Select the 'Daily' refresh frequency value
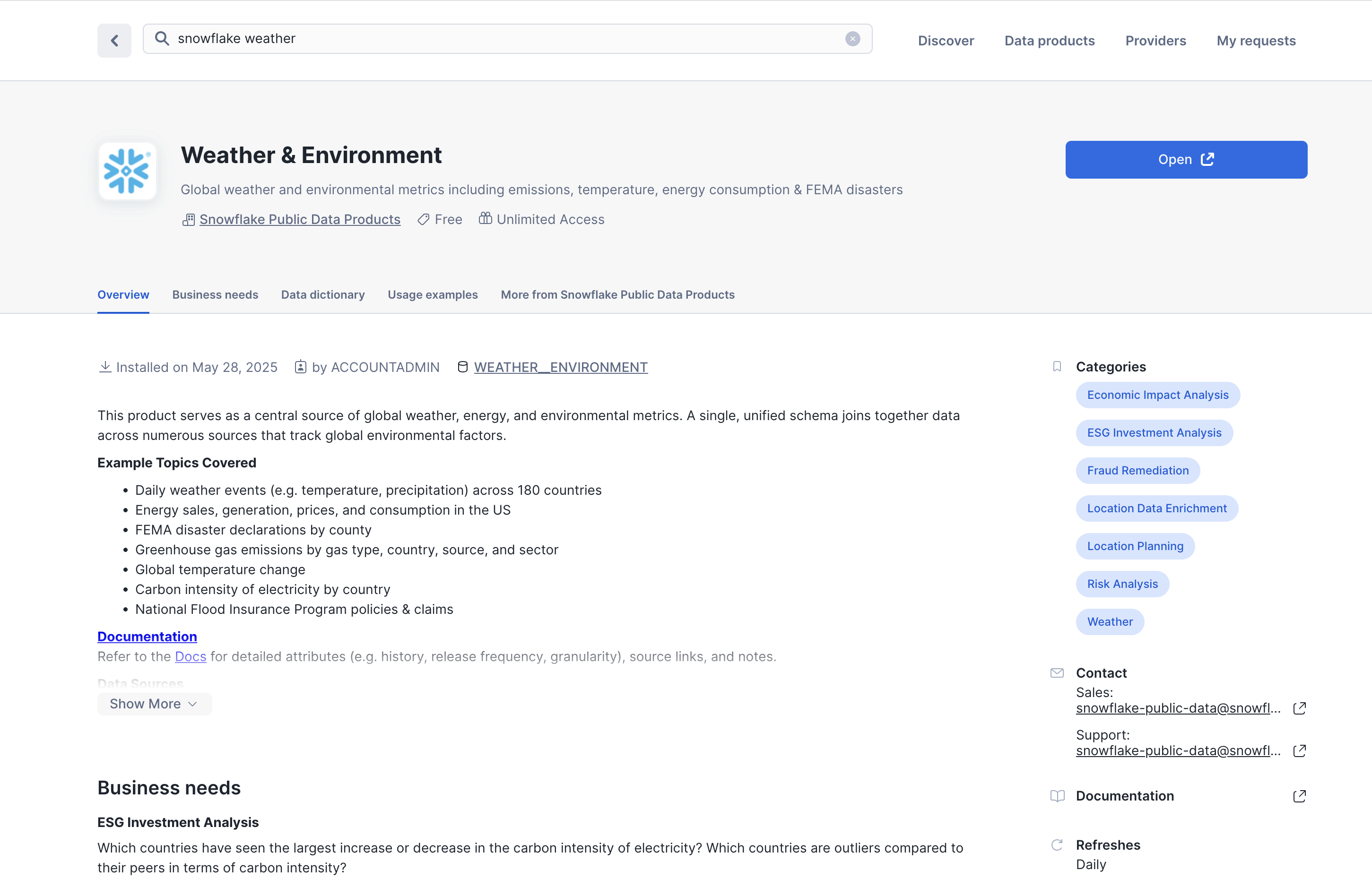 click(x=1091, y=865)
